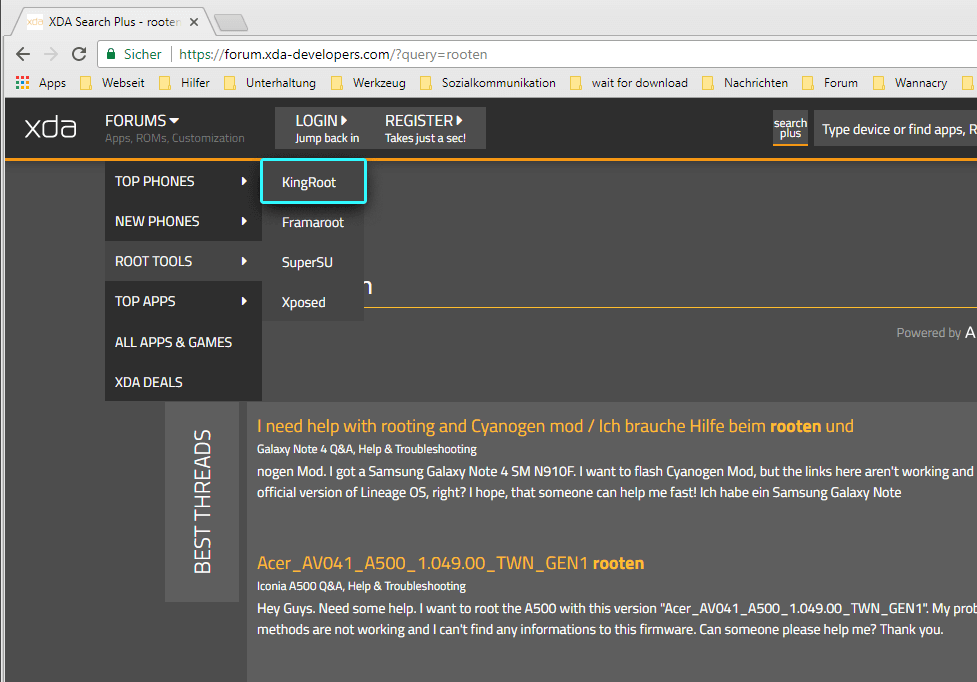This screenshot has height=682, width=977.
Task: Select Xposed from the submenu
Action: (x=313, y=302)
